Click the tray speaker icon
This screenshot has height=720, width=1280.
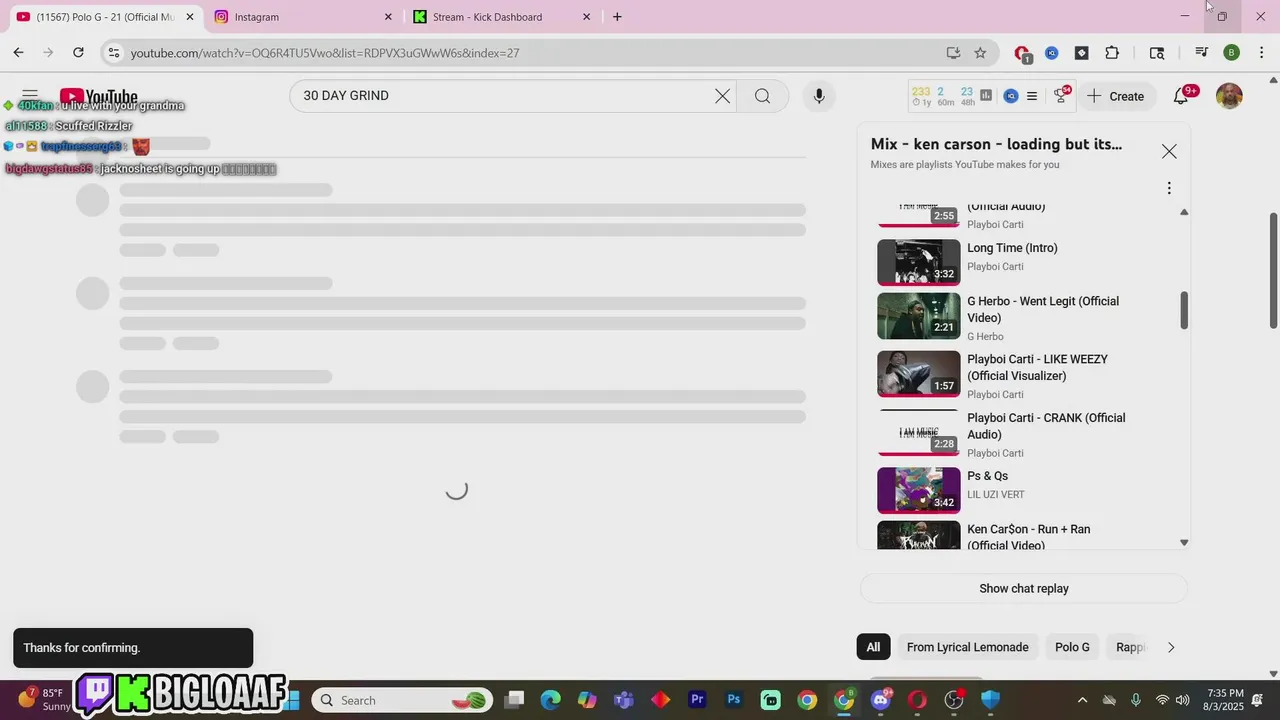point(1183,700)
